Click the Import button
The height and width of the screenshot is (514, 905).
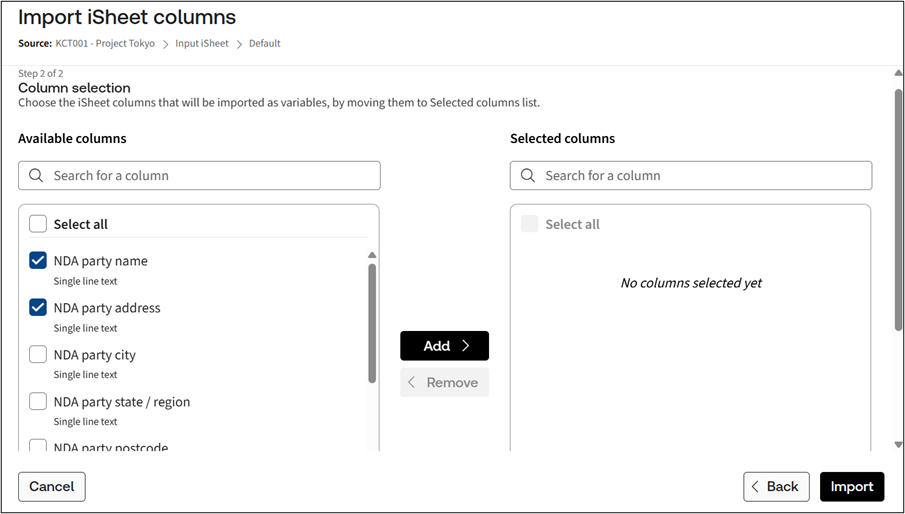[x=852, y=486]
